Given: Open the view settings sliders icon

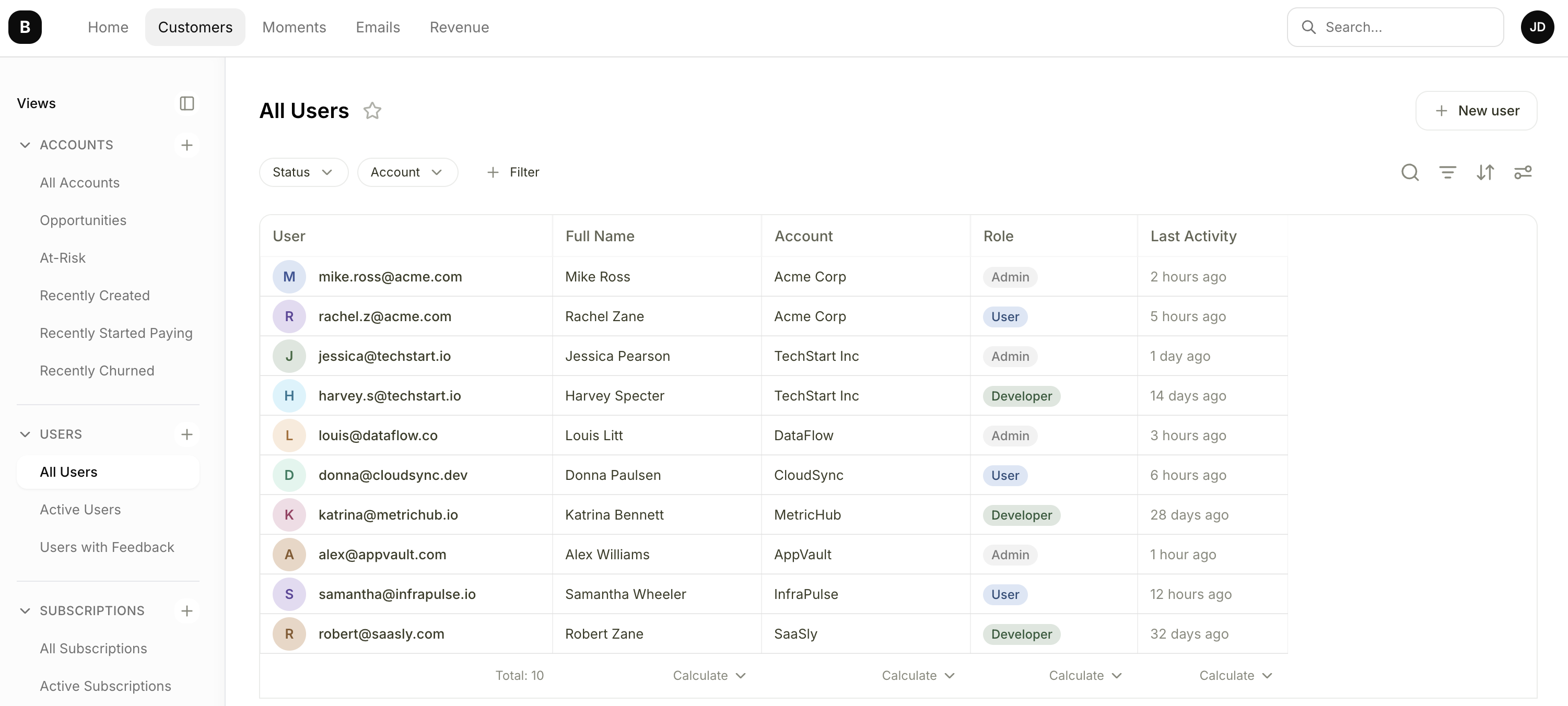Looking at the screenshot, I should (1523, 172).
